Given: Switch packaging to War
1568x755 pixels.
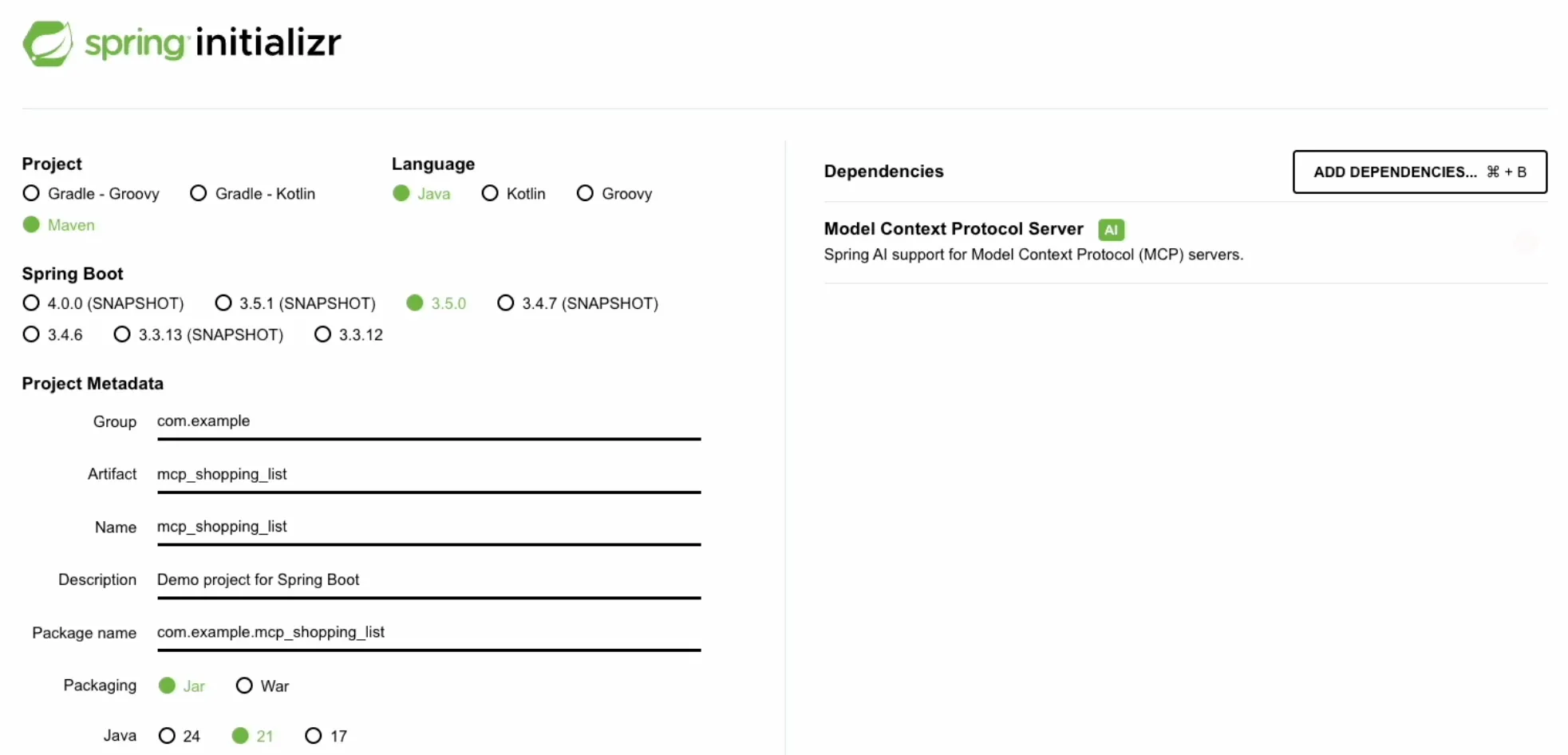Looking at the screenshot, I should (244, 686).
